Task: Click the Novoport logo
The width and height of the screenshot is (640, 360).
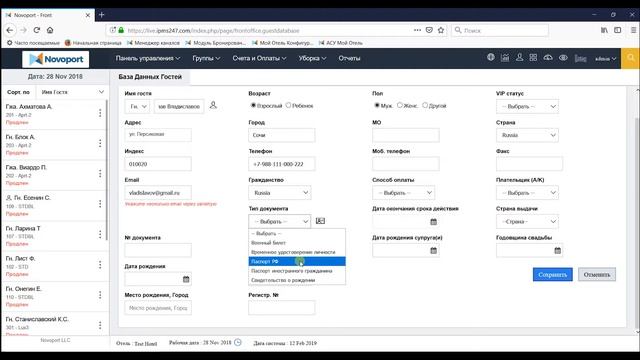Action: pyautogui.click(x=56, y=59)
